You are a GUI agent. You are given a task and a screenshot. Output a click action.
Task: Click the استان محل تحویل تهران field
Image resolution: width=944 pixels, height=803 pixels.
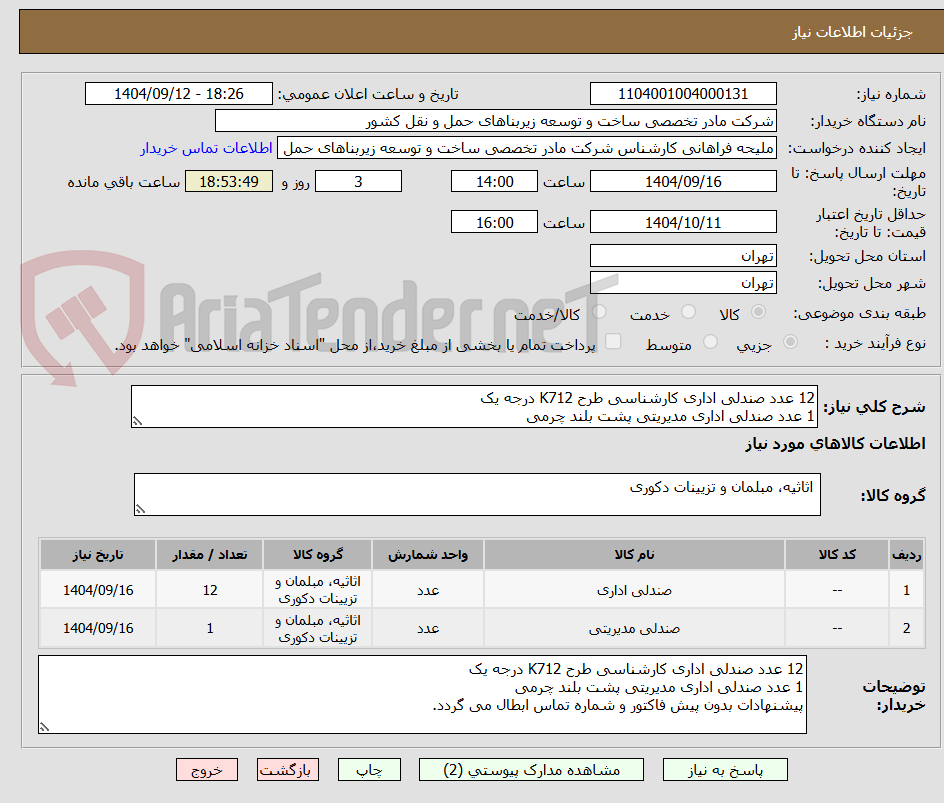[x=683, y=255]
